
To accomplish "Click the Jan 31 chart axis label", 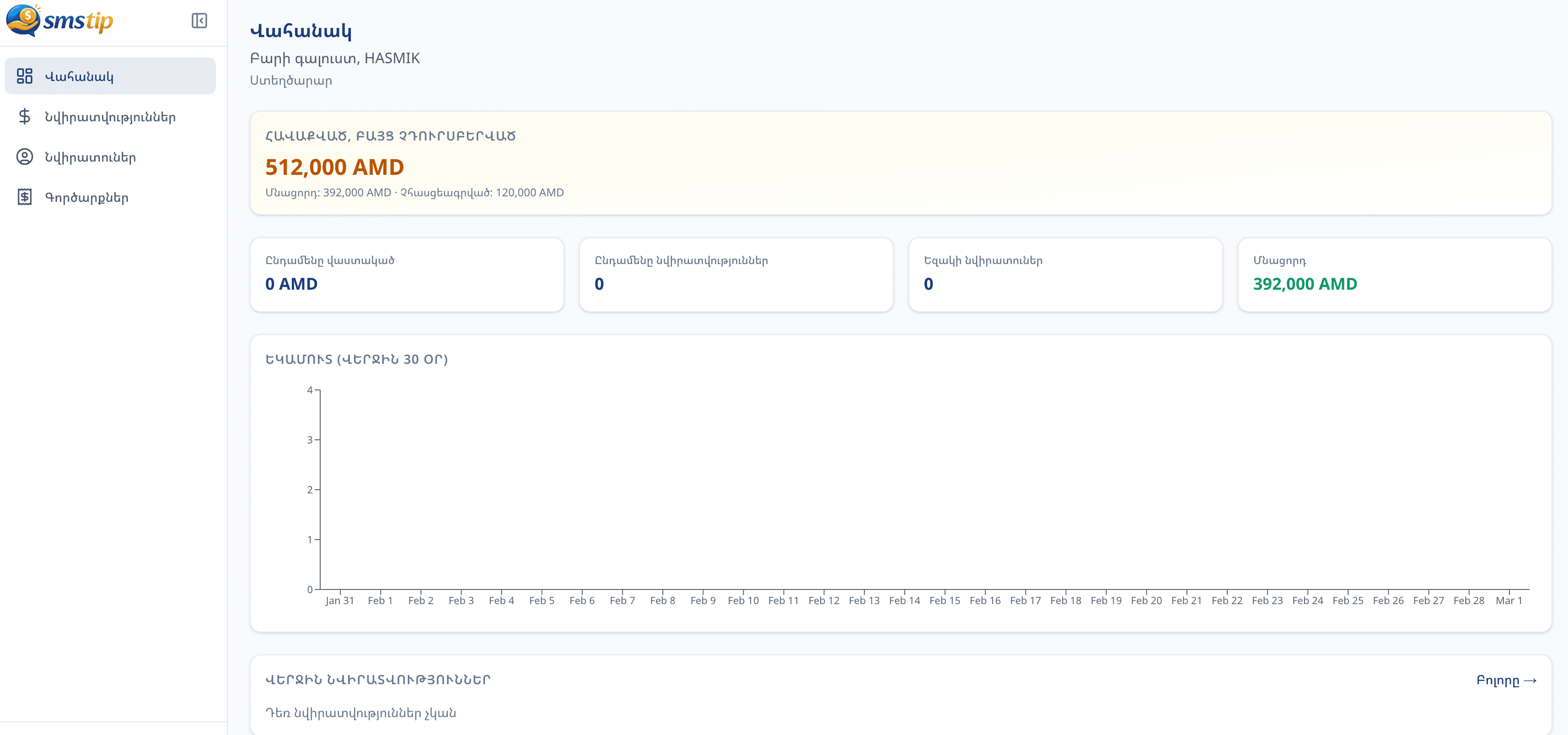I will [340, 600].
